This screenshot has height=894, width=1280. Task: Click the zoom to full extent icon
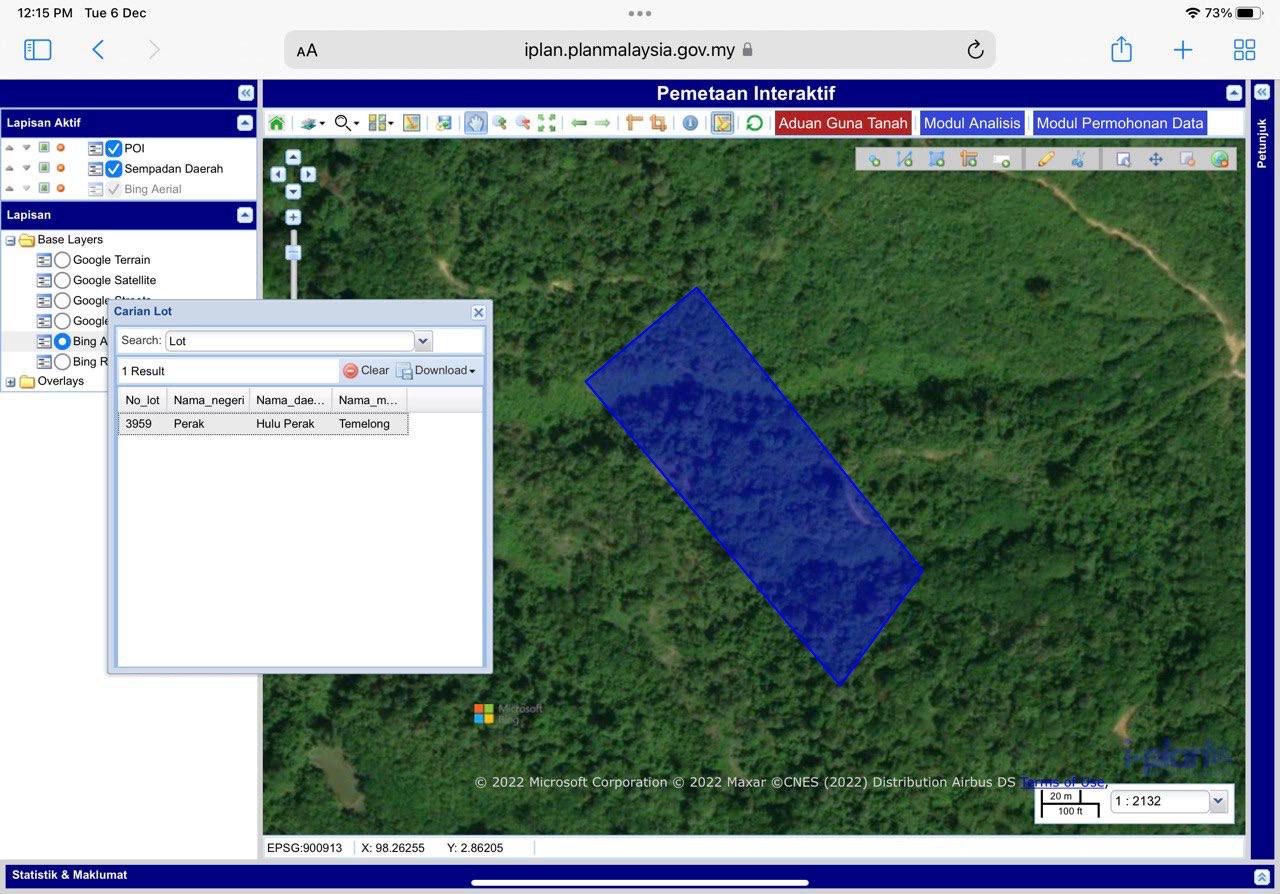click(x=547, y=123)
